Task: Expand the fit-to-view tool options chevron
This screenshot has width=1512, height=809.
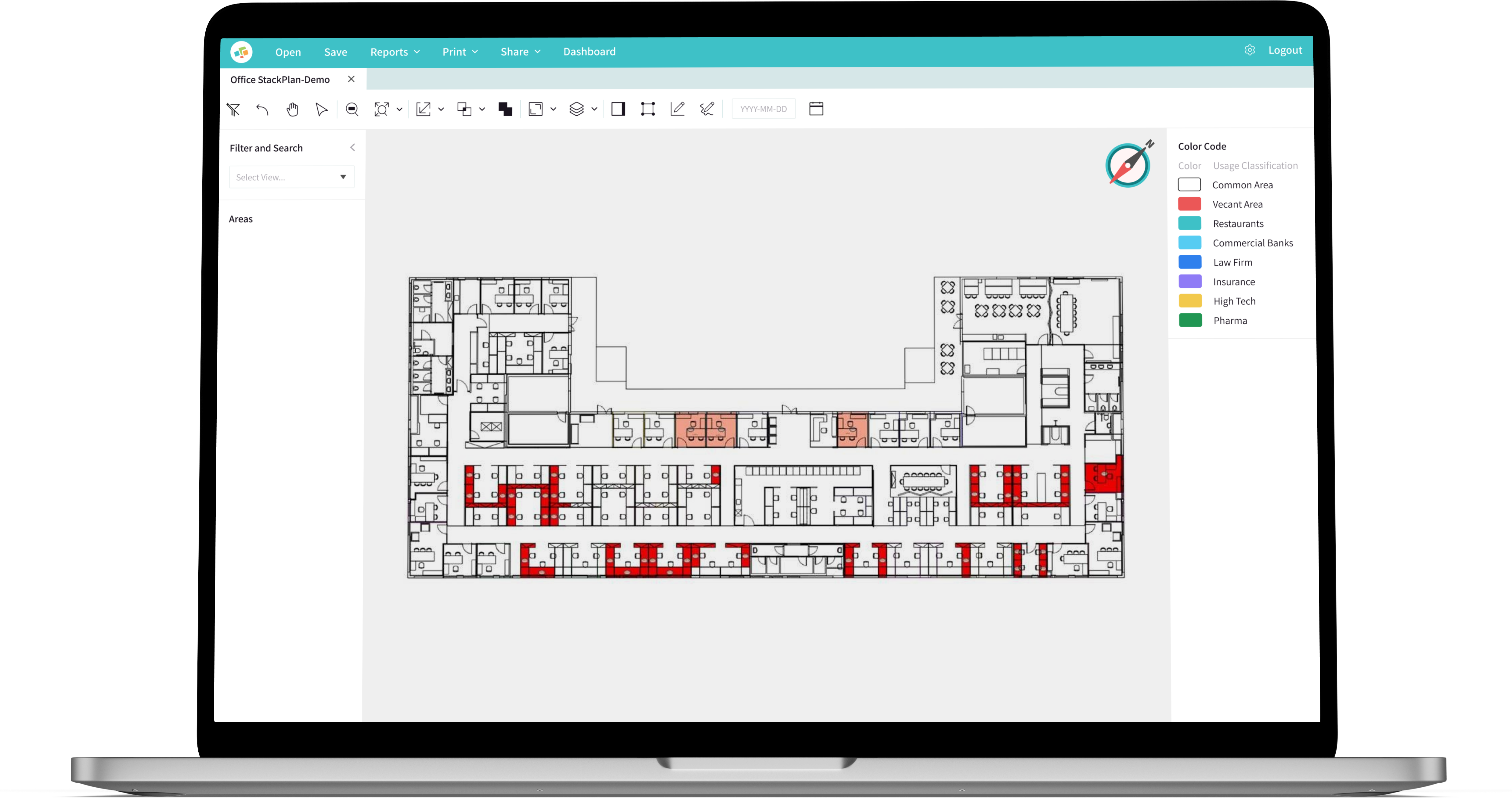Action: [400, 109]
